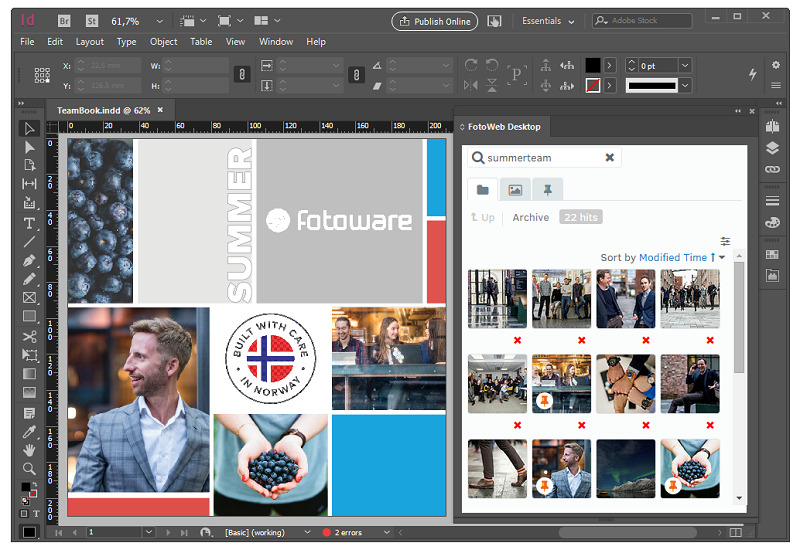Swap fill and stroke colors
The height and width of the screenshot is (553, 800).
coord(34,485)
